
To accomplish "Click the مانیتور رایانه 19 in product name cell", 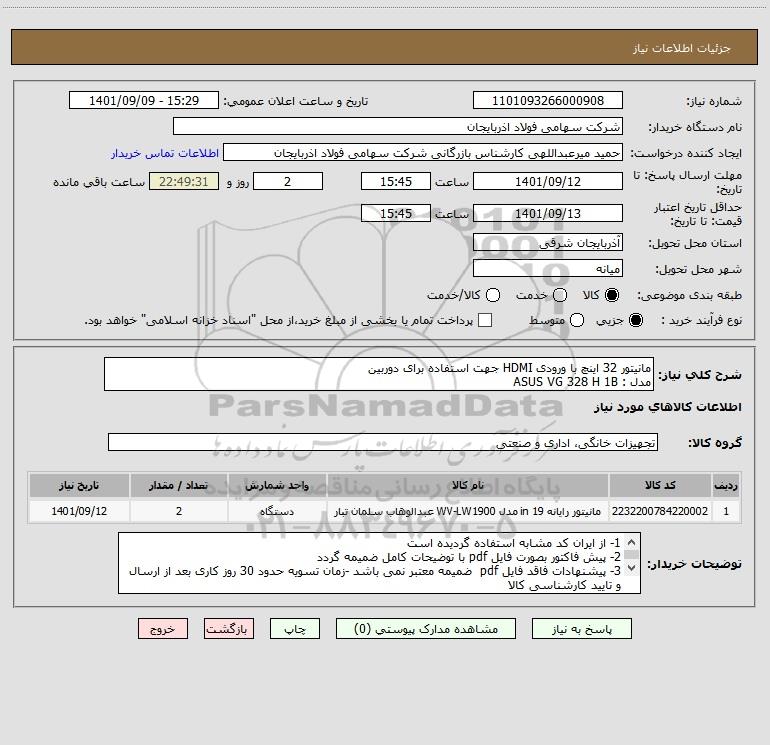I will [x=468, y=511].
